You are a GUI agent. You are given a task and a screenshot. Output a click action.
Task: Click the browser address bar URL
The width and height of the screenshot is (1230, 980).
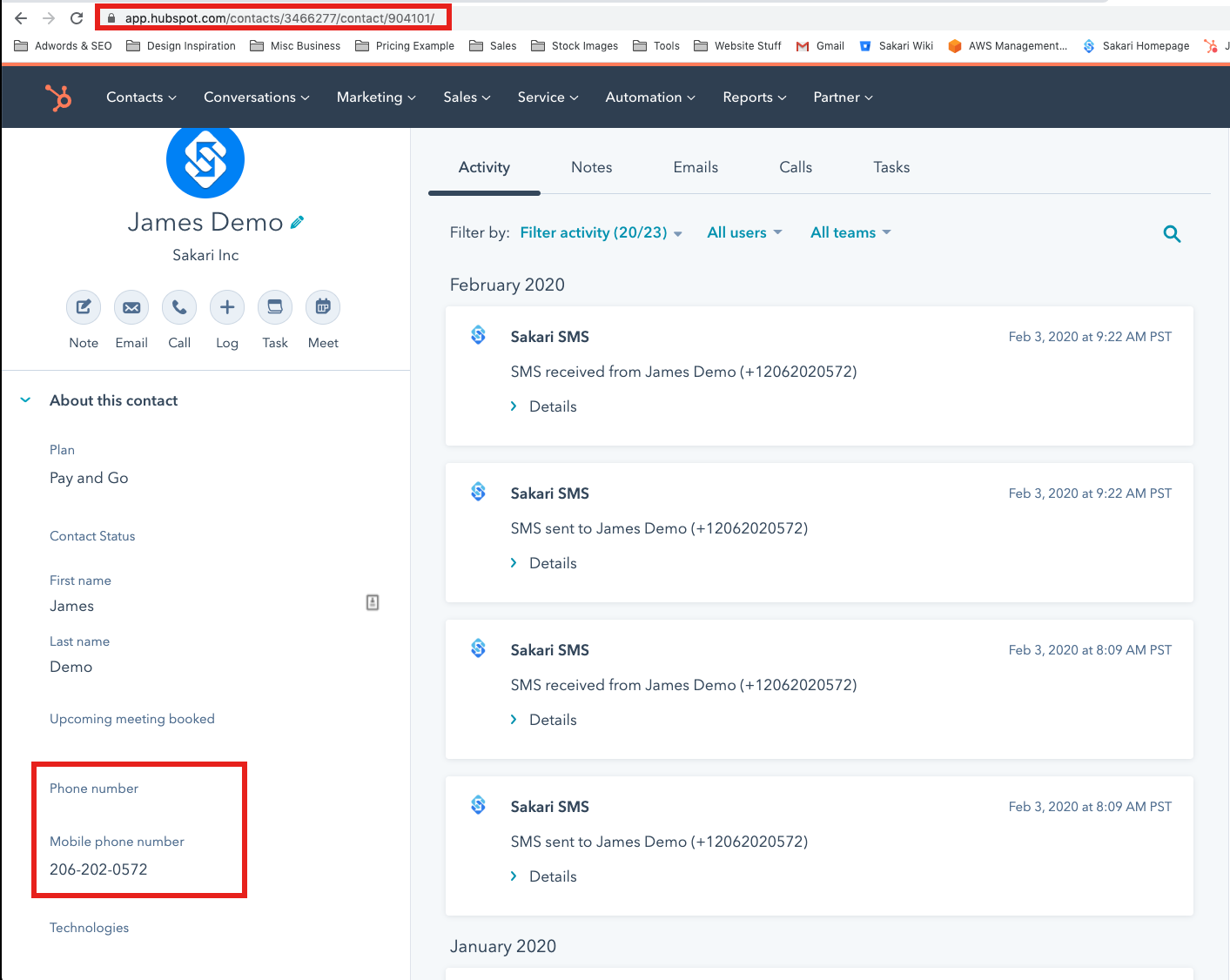279,18
